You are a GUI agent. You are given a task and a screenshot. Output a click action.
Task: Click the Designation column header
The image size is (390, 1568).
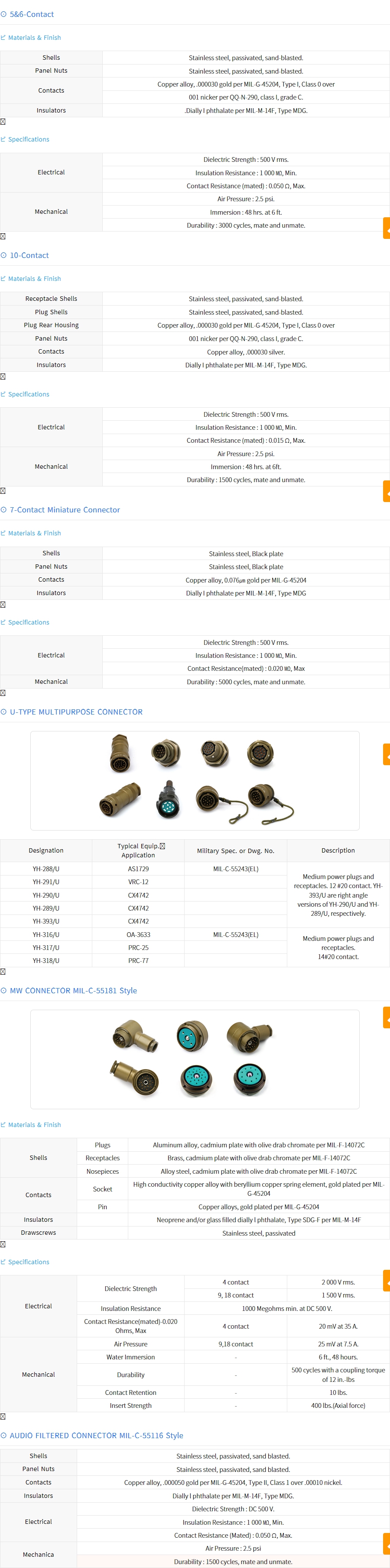coord(45,850)
